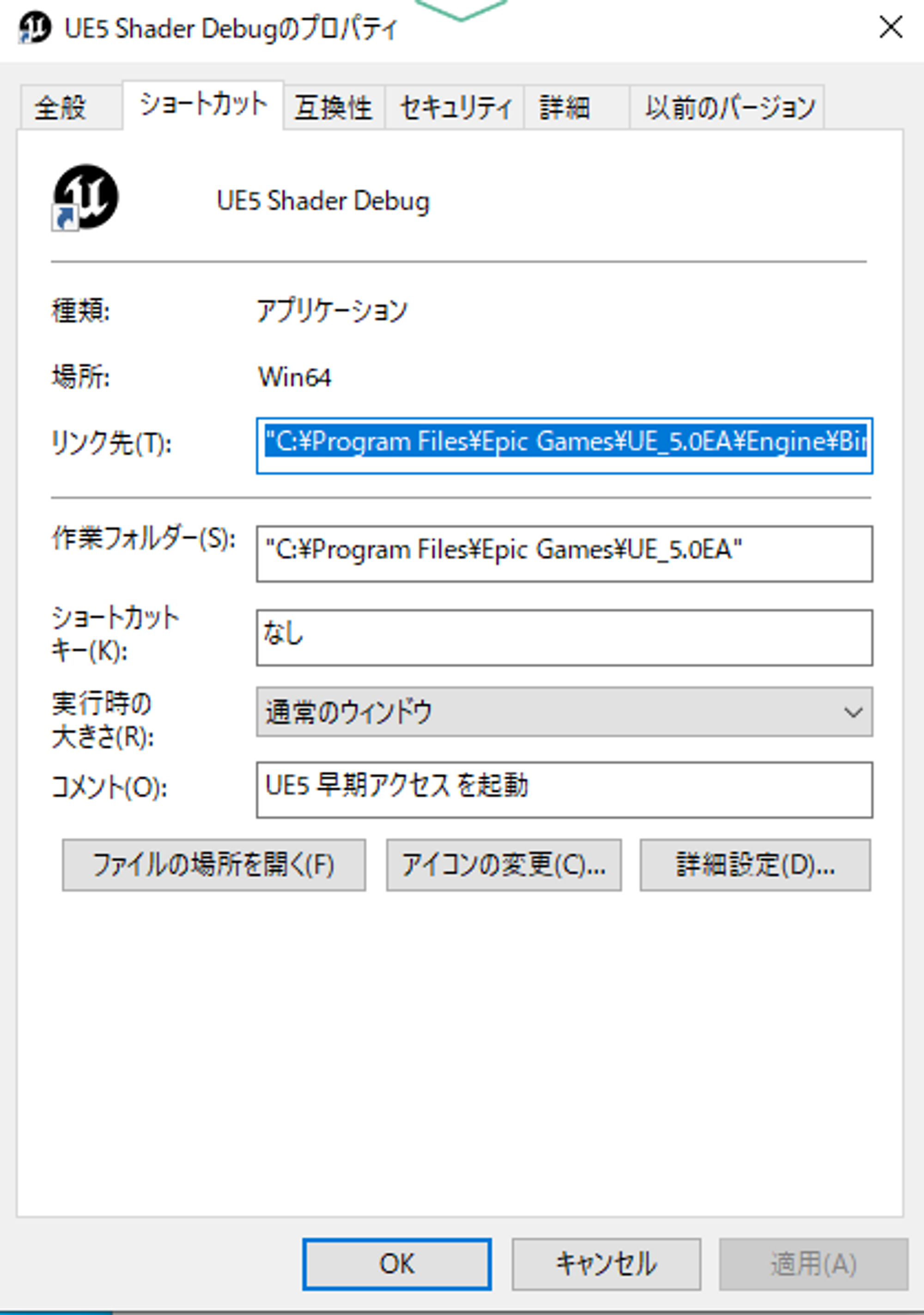Click the 作業フォルダー input field
924x1315 pixels.
tap(564, 553)
